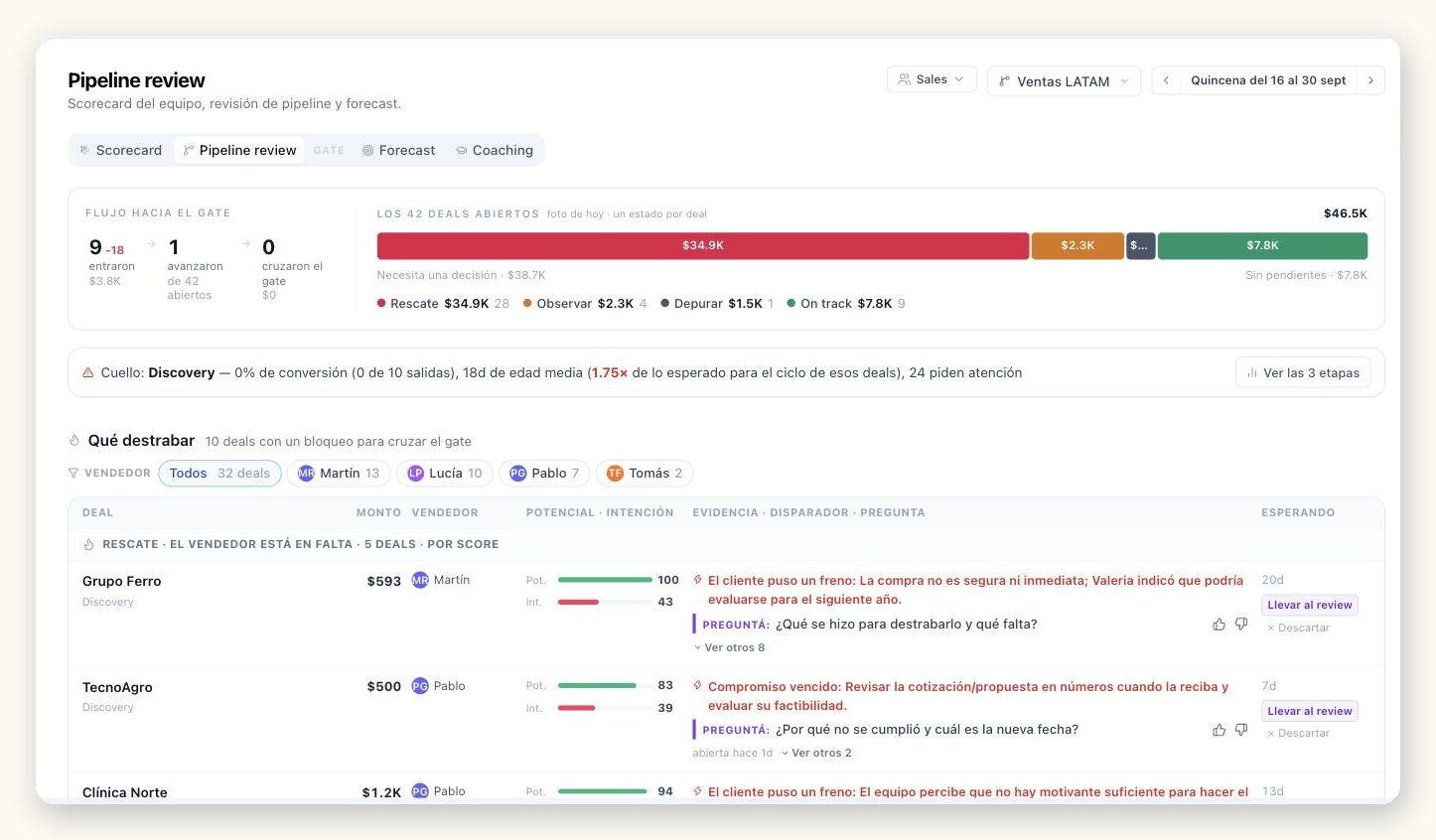Click Ver las 3 etapas button
Screen dimensions: 1436x840
click(1303, 372)
